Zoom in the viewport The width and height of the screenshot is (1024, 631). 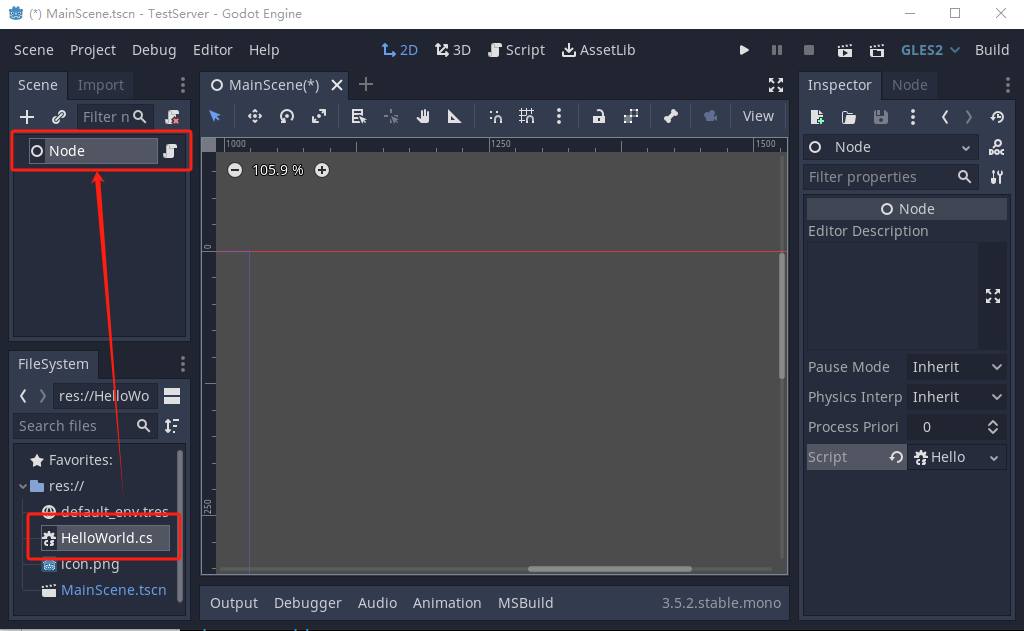[x=322, y=170]
